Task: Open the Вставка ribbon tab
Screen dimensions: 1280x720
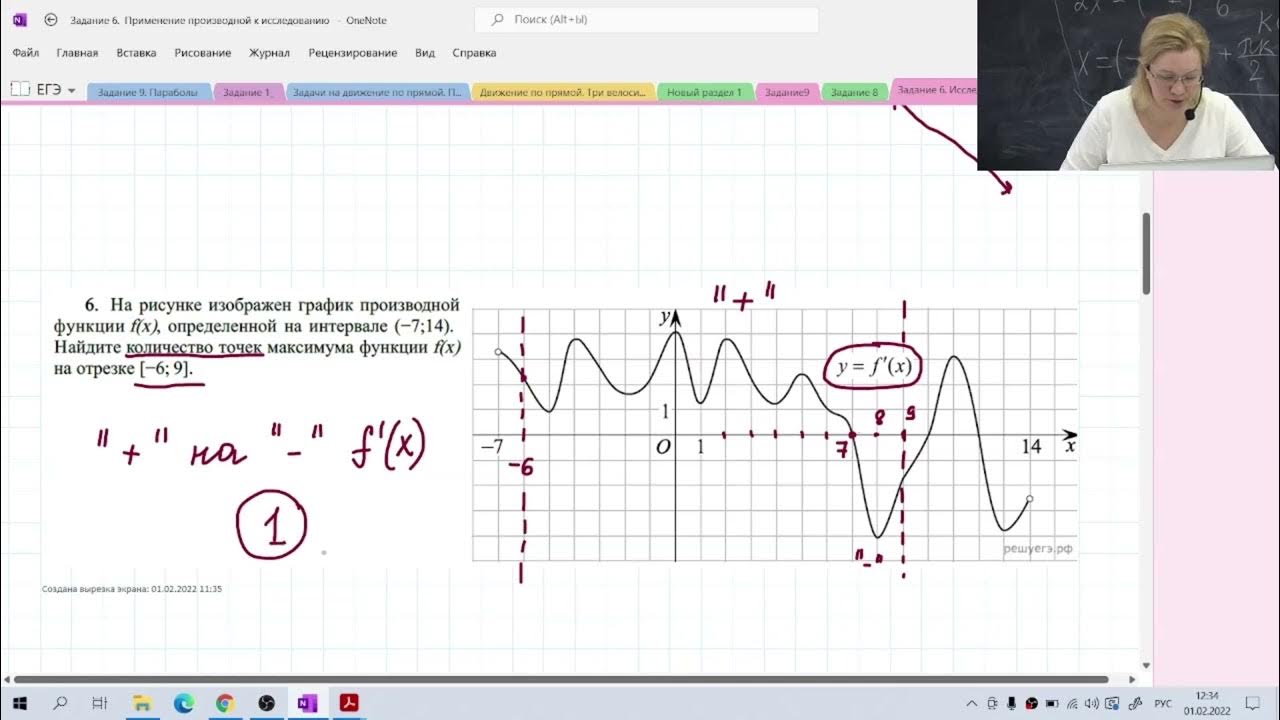Action: 136,53
